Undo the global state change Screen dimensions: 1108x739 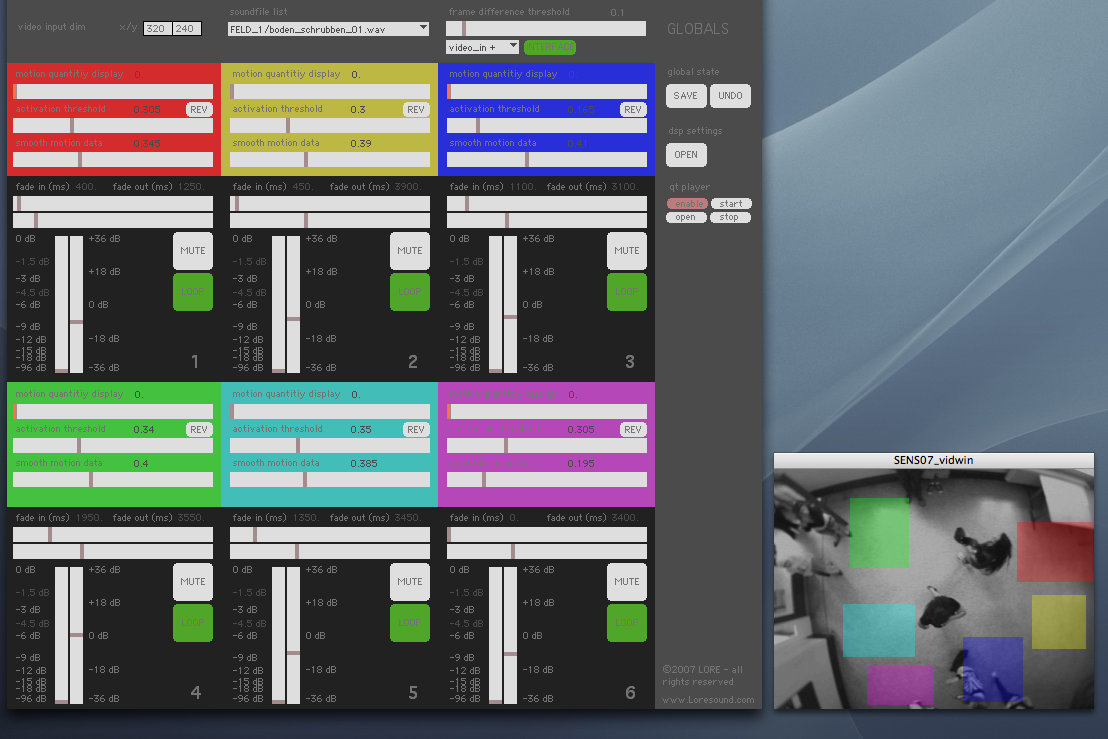tap(731, 96)
